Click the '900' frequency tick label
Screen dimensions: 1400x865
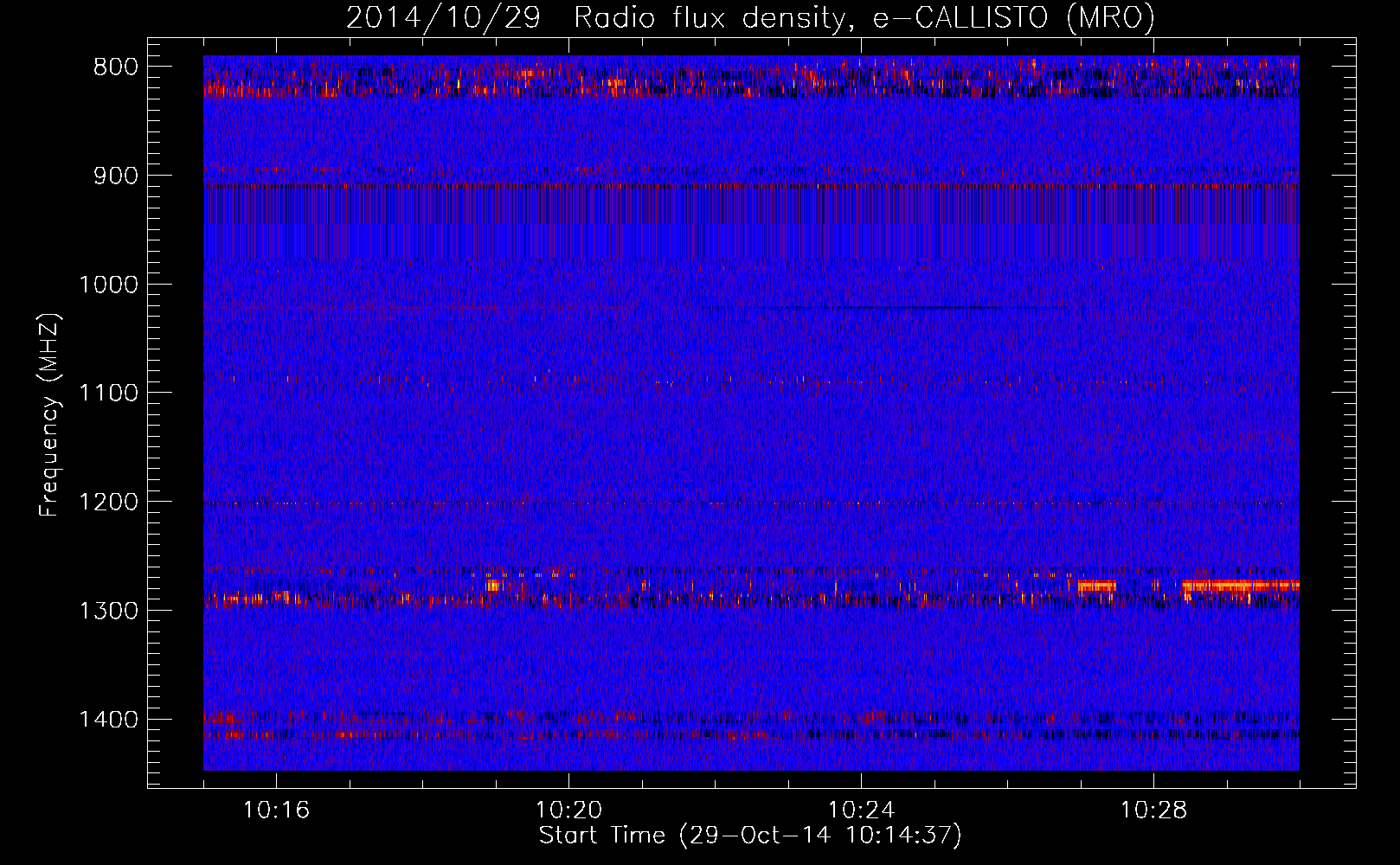116,176
